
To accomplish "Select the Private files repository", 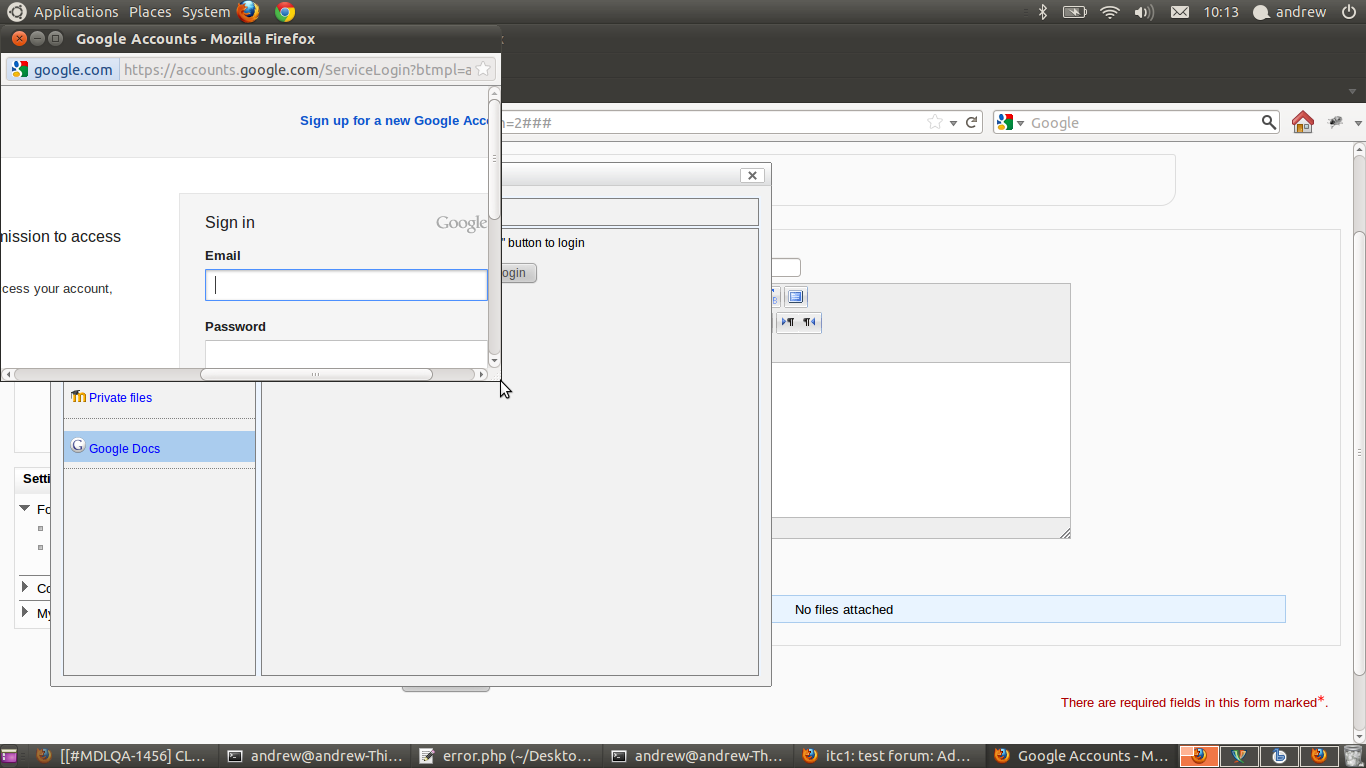I will tap(120, 397).
